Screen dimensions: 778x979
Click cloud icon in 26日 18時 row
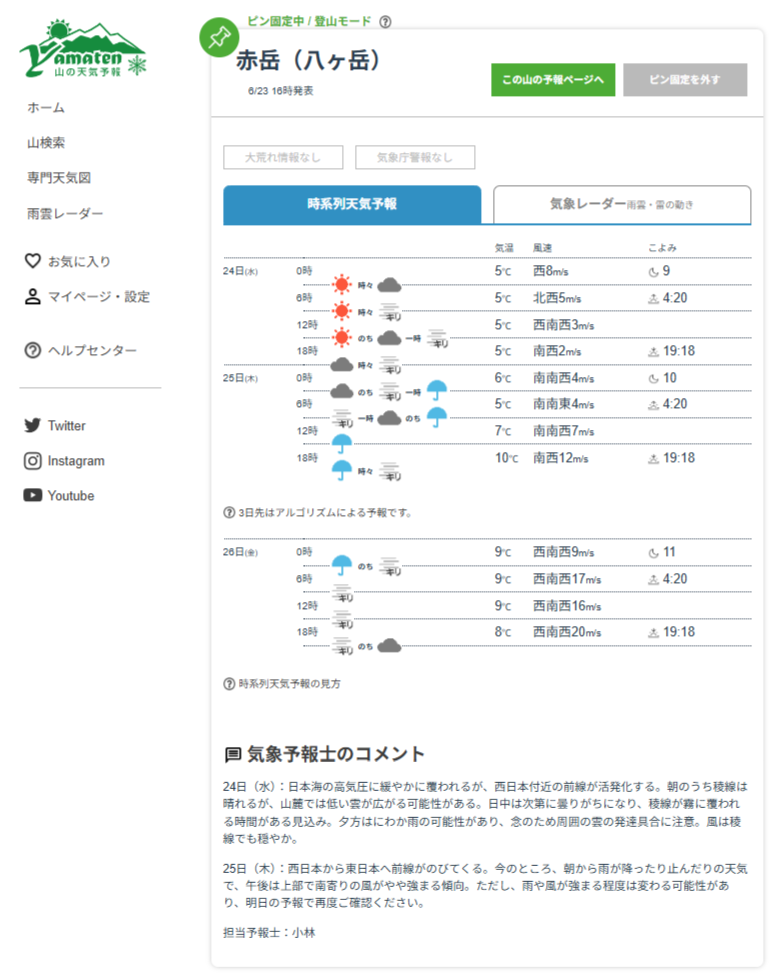[390, 646]
